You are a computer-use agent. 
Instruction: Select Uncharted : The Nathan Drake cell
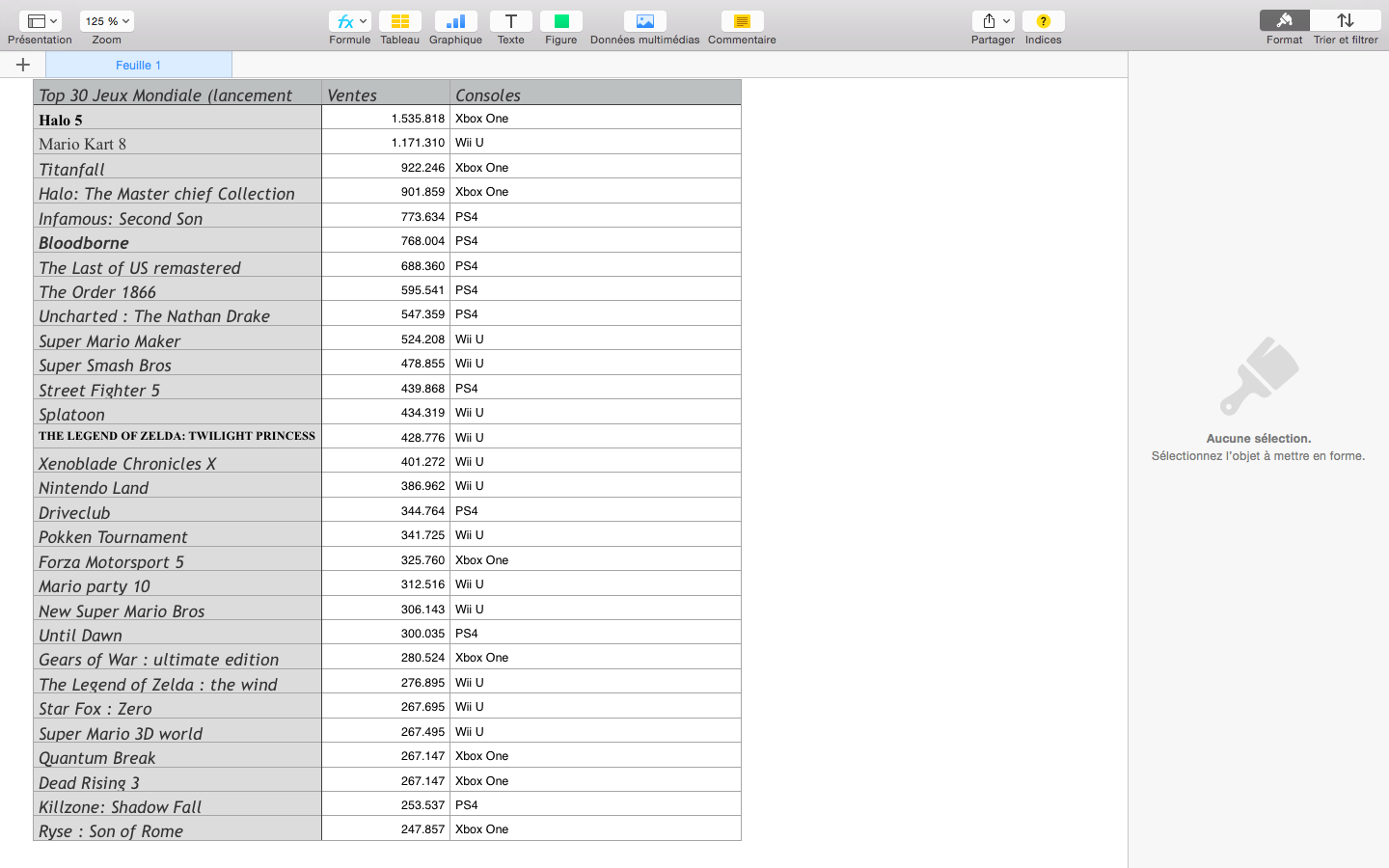tap(177, 313)
